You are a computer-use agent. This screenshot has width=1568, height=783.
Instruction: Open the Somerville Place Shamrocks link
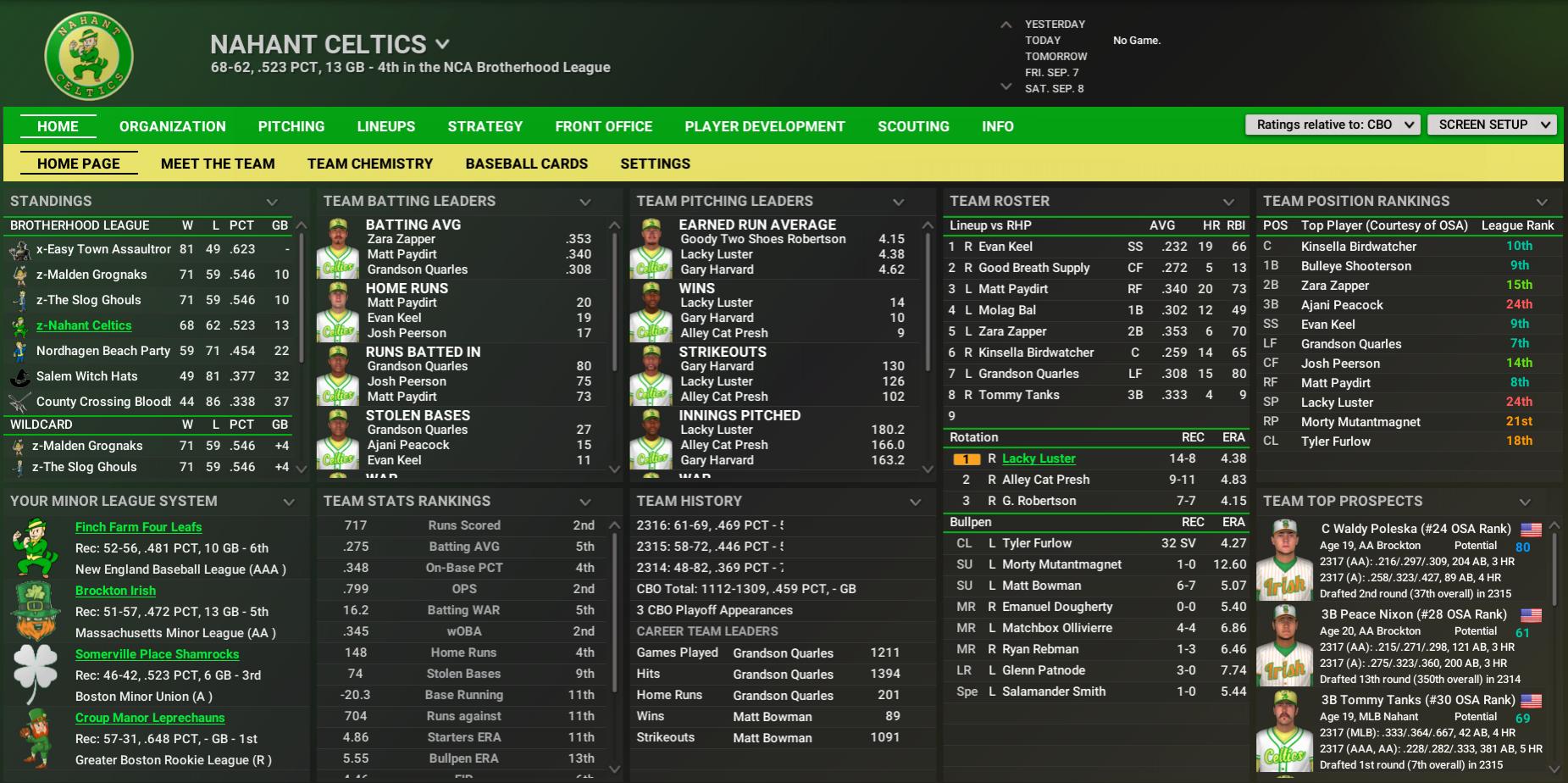pyautogui.click(x=157, y=654)
